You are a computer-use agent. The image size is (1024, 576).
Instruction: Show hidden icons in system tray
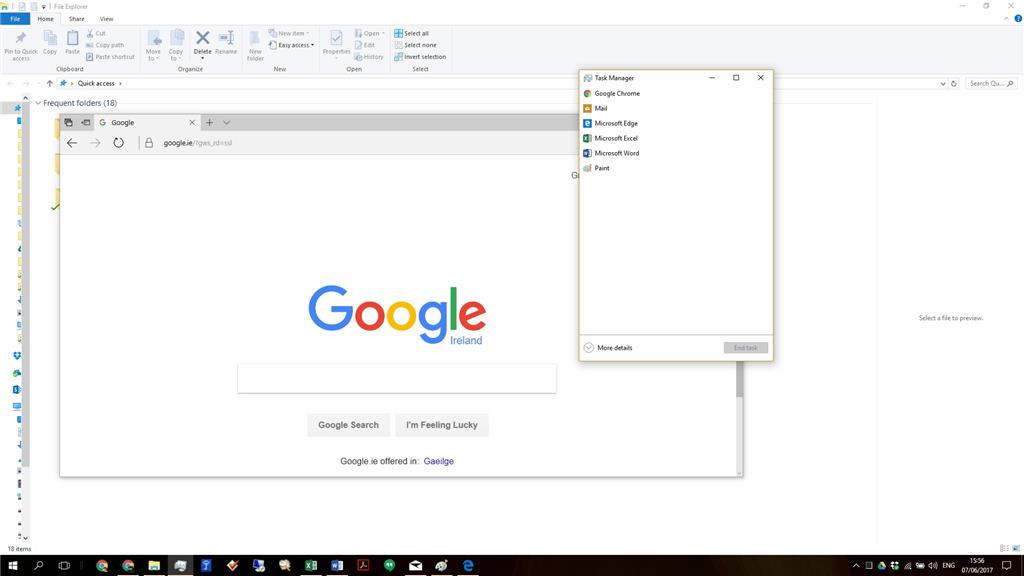(856, 566)
